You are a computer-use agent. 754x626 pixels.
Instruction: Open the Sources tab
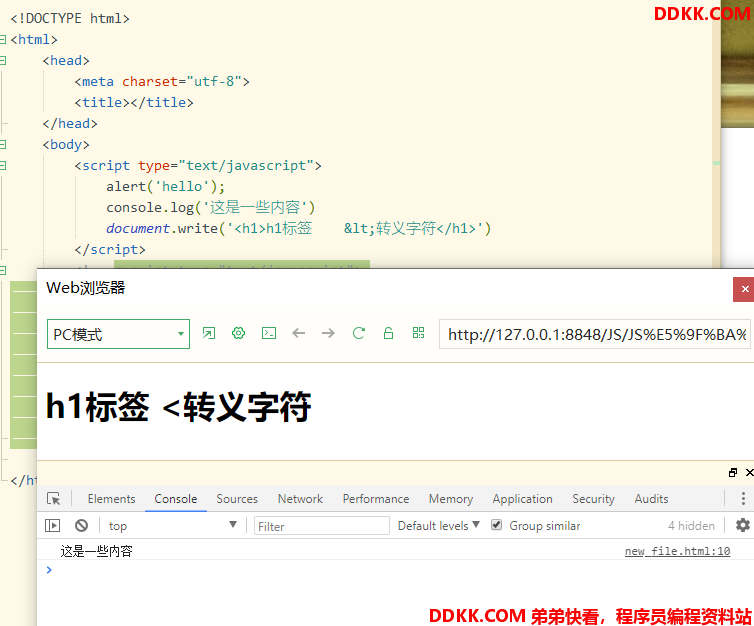[x=237, y=499]
